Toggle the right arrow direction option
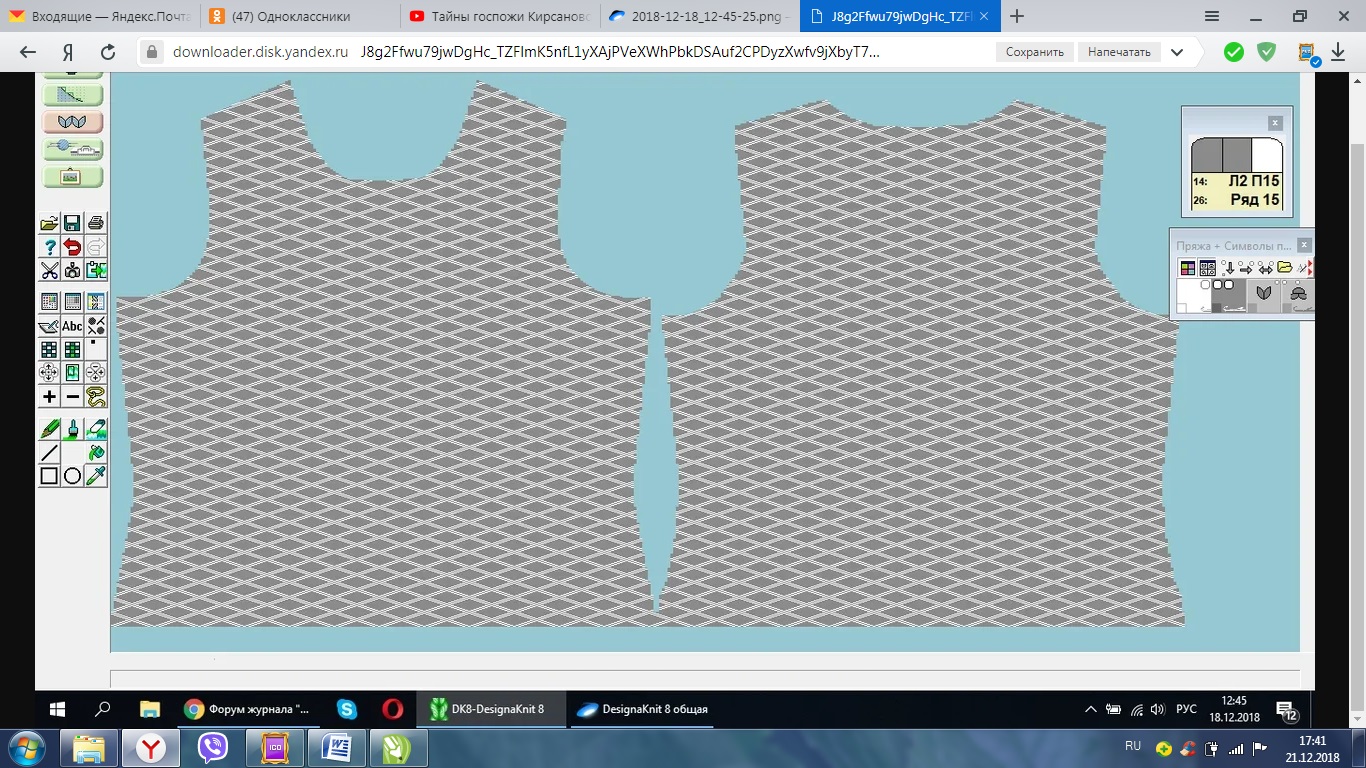This screenshot has width=1366, height=768. (1246, 268)
